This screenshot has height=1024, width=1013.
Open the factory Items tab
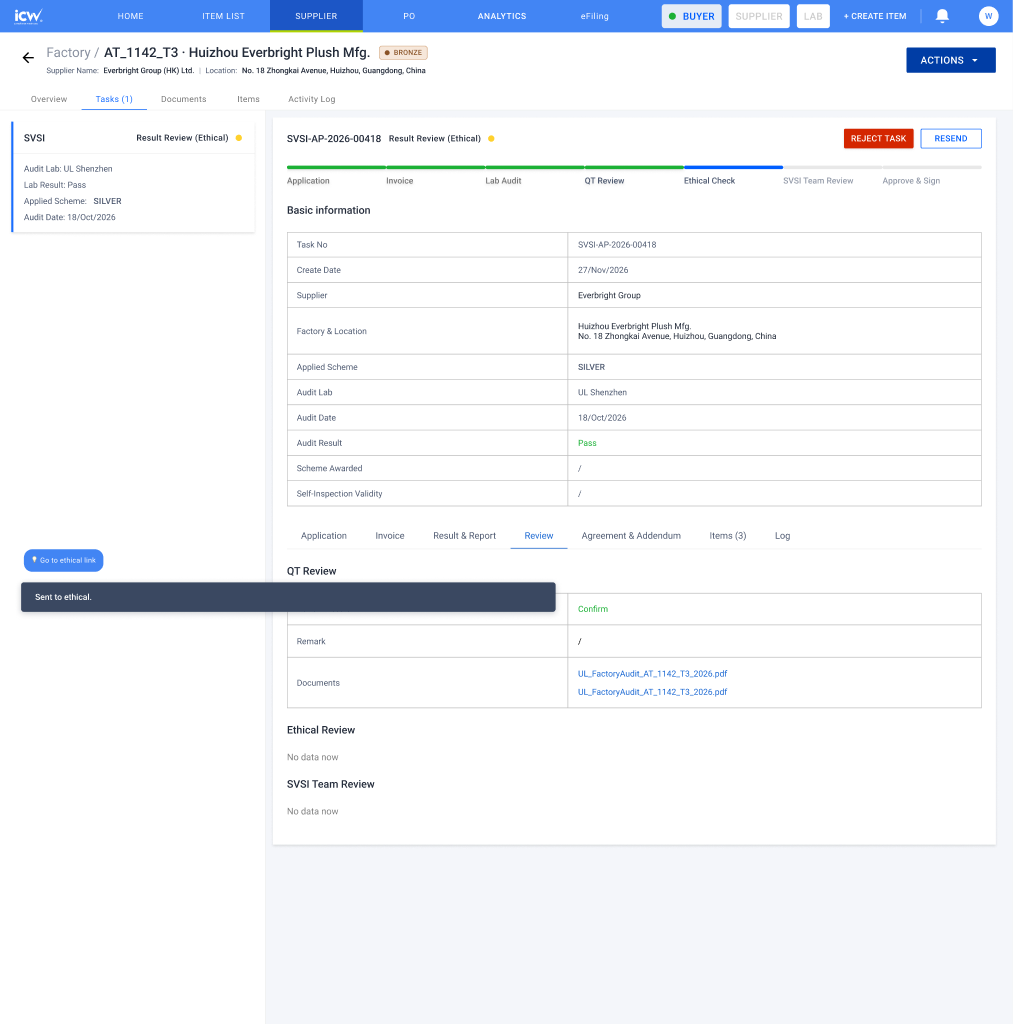pos(248,99)
